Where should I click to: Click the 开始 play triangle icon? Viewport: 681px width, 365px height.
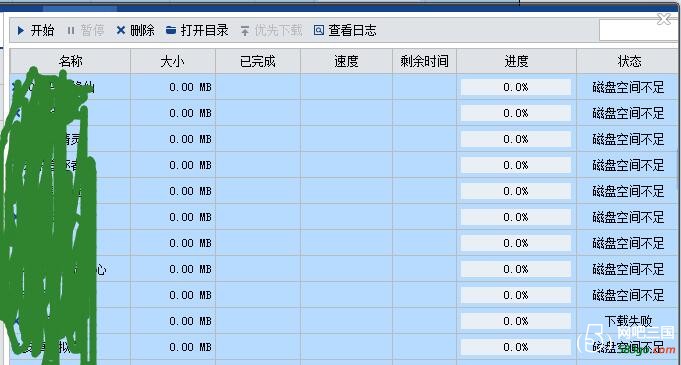(21, 31)
